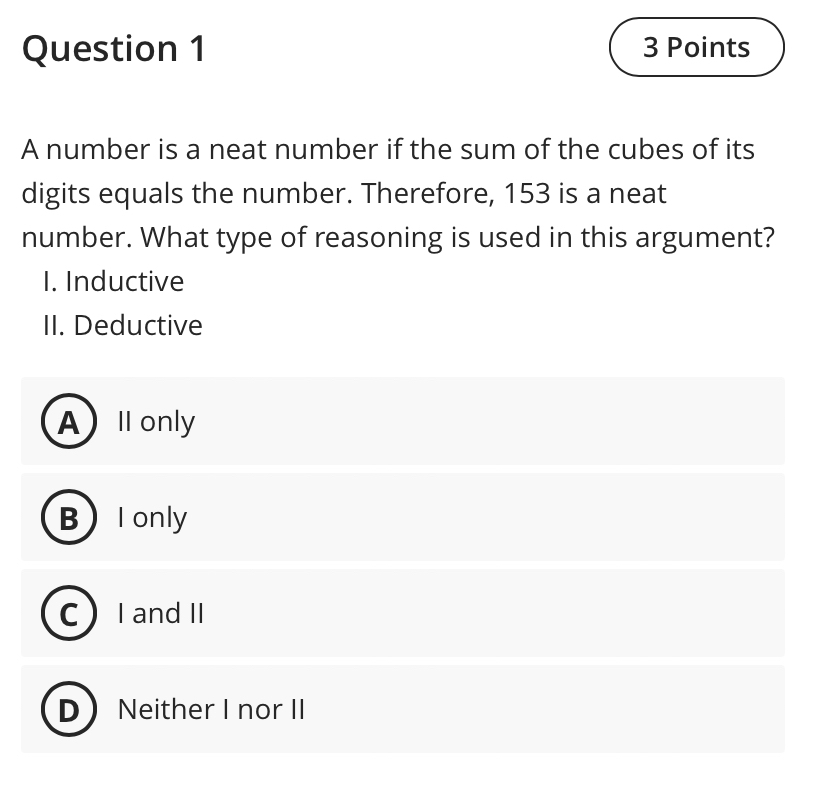Click the letter D inside its circle
The width and height of the screenshot is (828, 787).
[68, 710]
